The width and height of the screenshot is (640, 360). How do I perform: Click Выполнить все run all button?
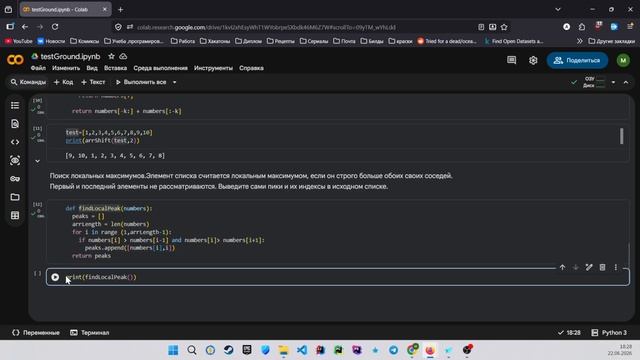[x=141, y=82]
